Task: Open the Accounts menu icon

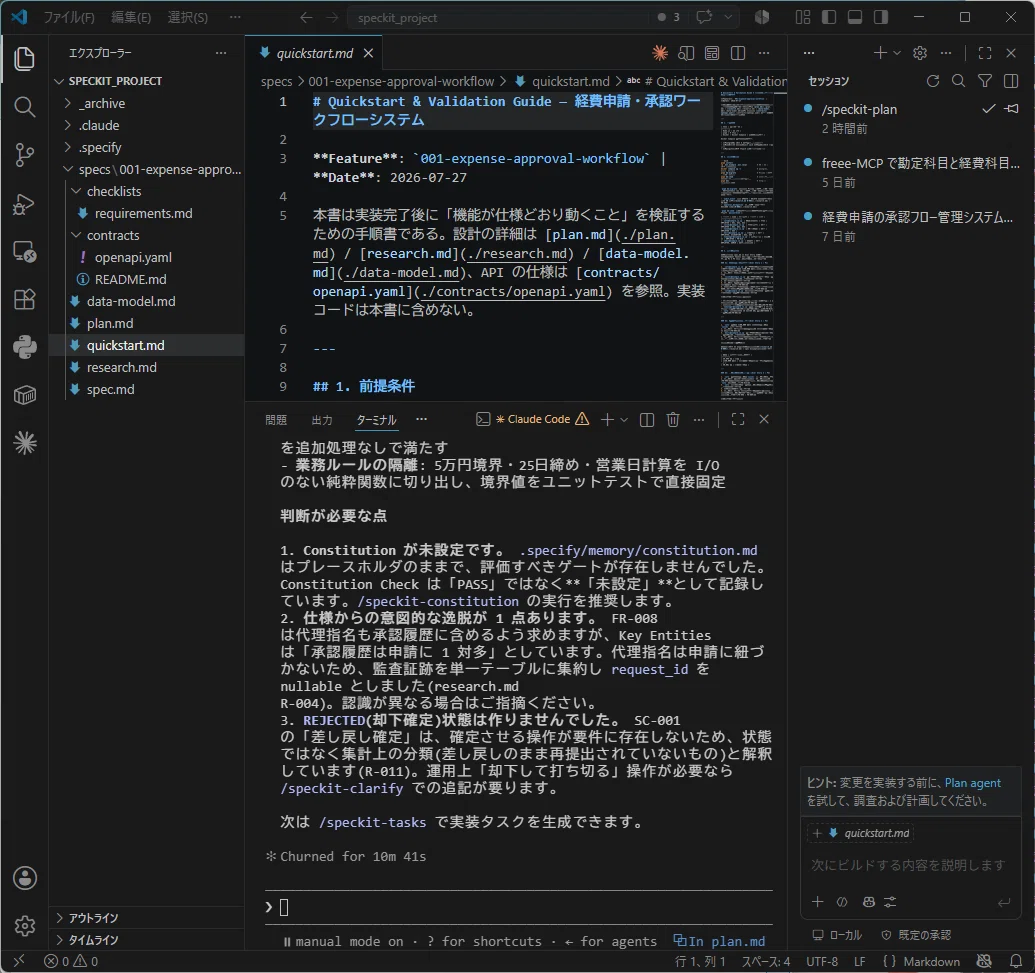Action: (x=24, y=878)
